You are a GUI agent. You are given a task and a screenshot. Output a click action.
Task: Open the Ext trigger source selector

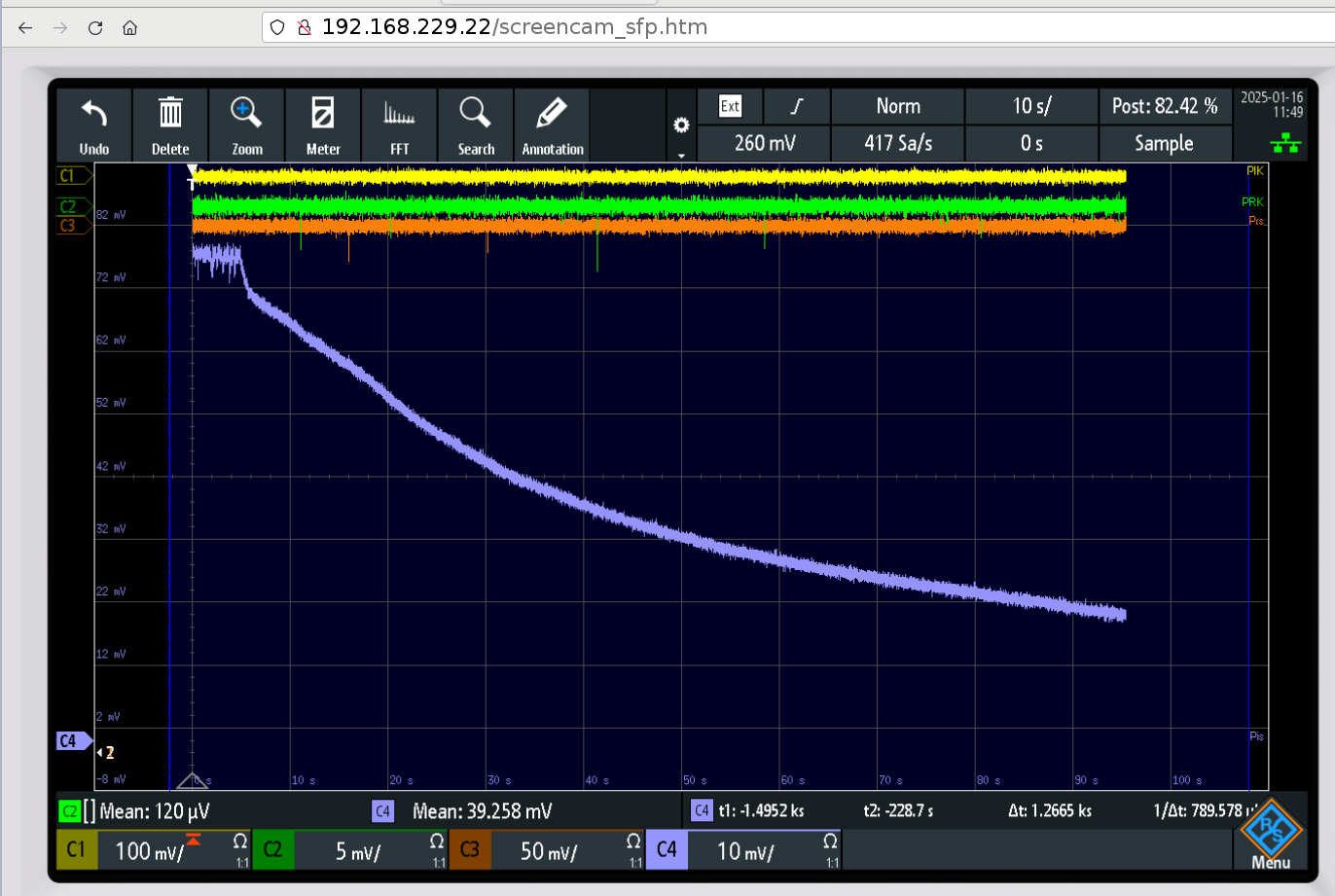tap(730, 106)
